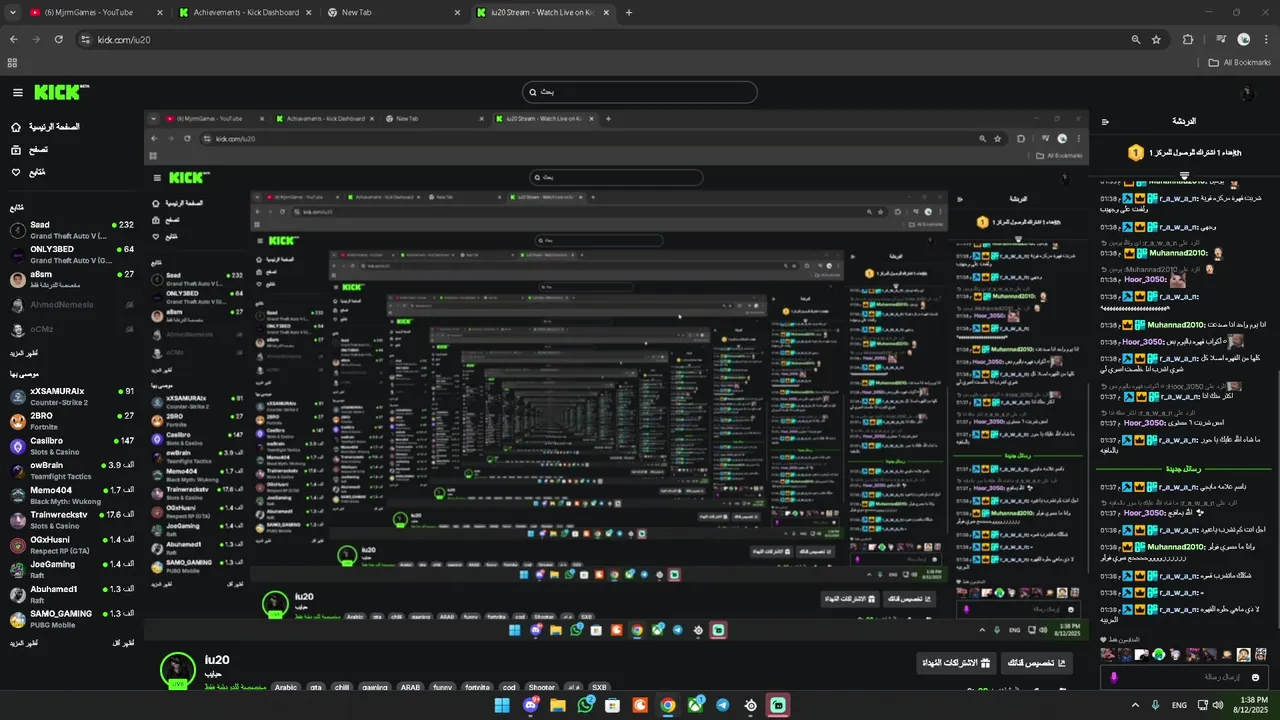Click the 'gta' stream tag
Screen dimensions: 1280x720
pyautogui.click(x=316, y=688)
